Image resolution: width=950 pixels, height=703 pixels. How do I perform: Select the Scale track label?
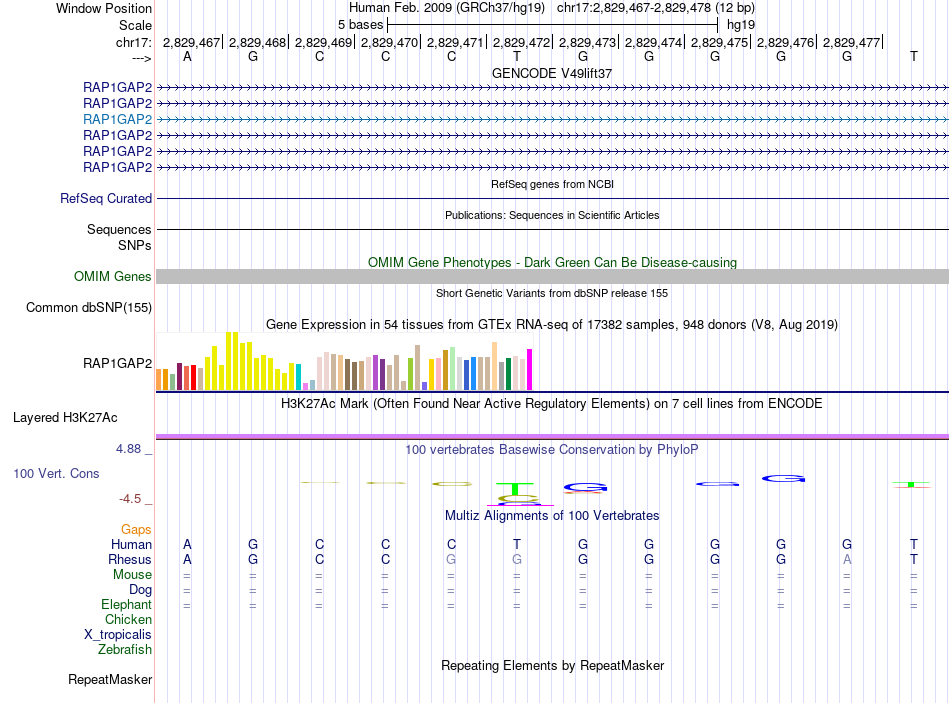pos(135,25)
